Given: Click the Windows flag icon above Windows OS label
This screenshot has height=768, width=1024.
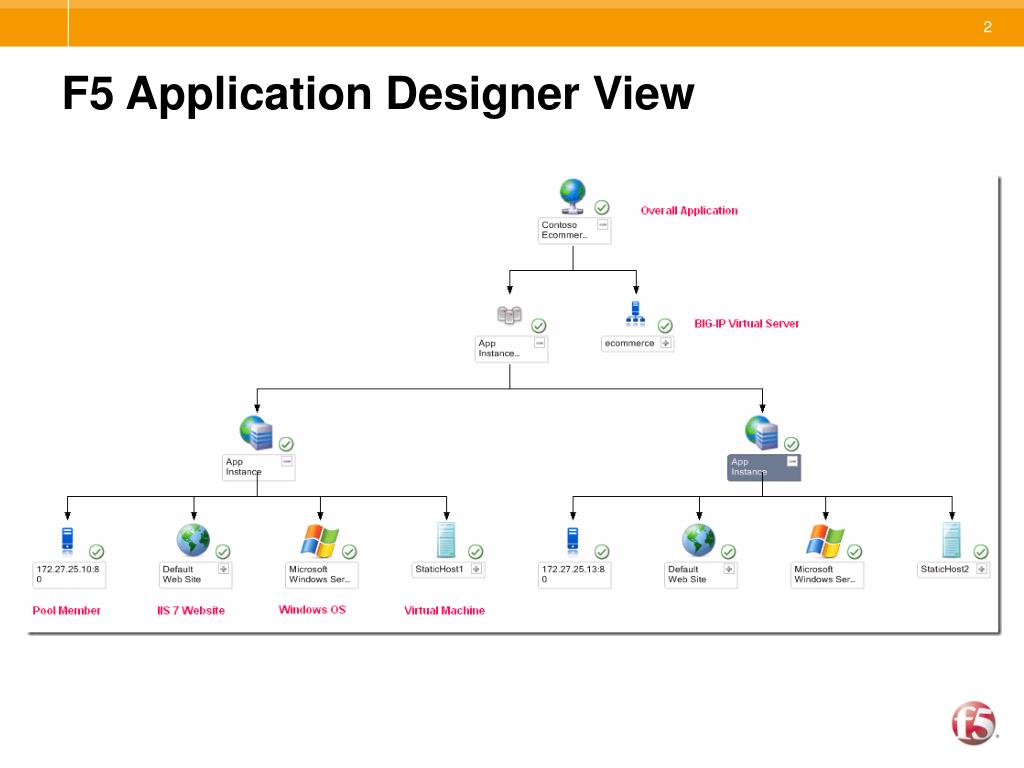Looking at the screenshot, I should click(x=319, y=540).
